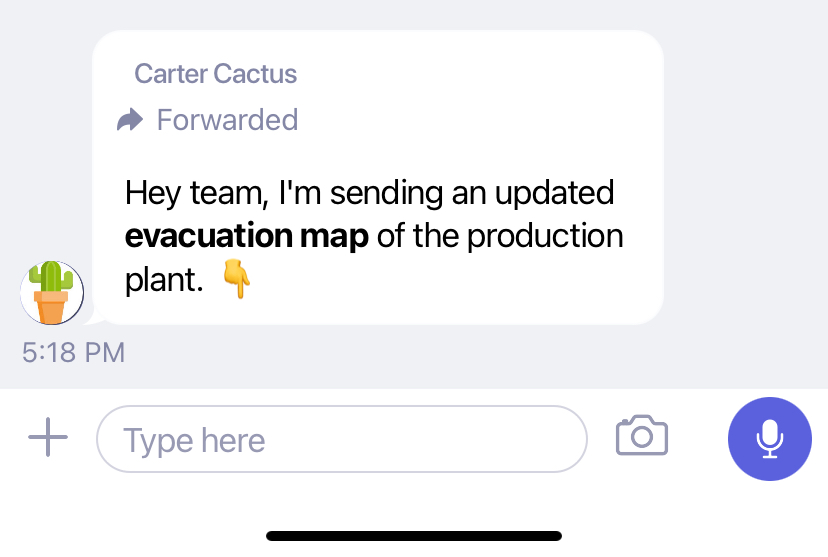Click the orange pot in avatar
This screenshot has width=828, height=557.
click(x=51, y=306)
